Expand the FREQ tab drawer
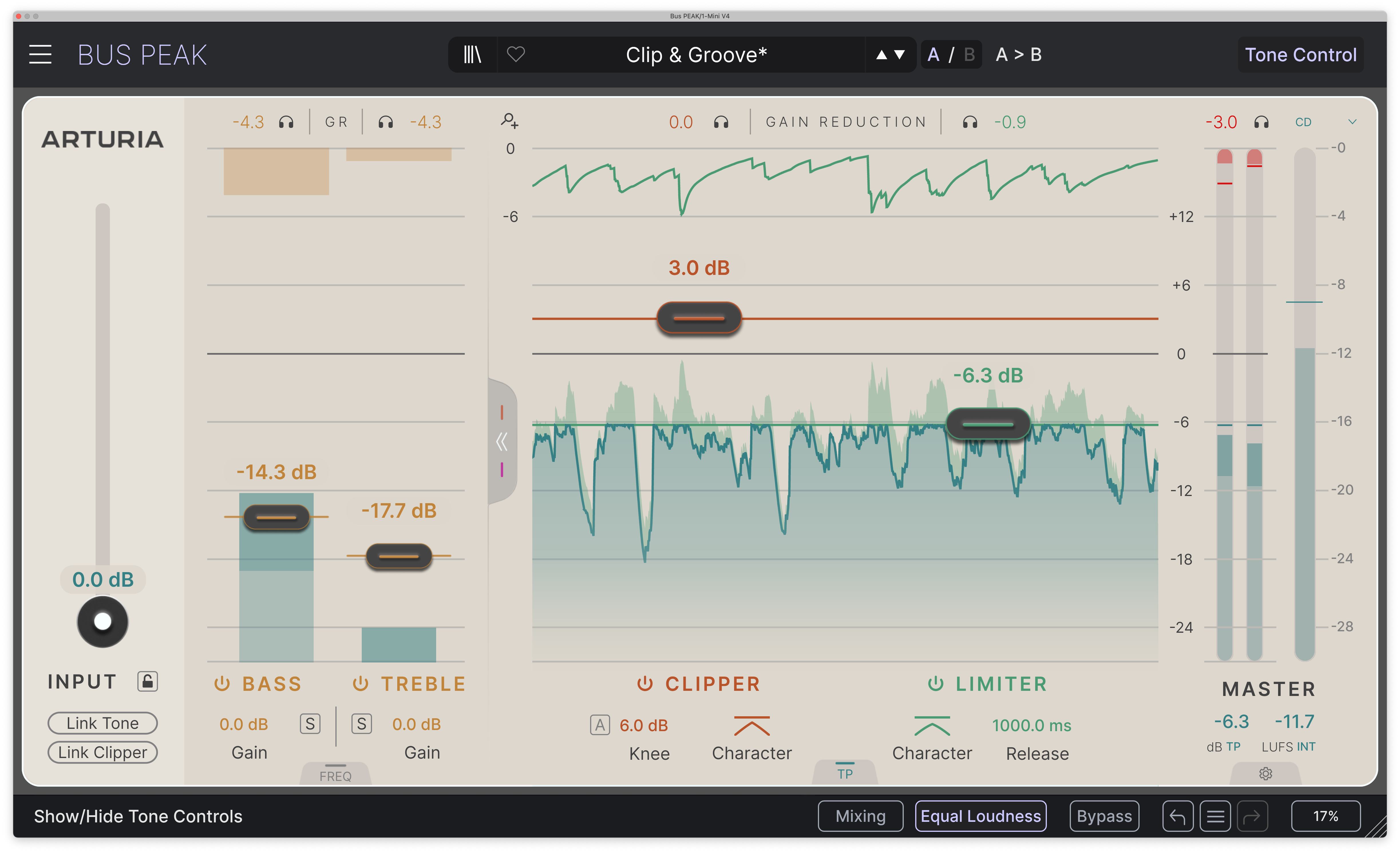The image size is (1400, 853). click(335, 774)
